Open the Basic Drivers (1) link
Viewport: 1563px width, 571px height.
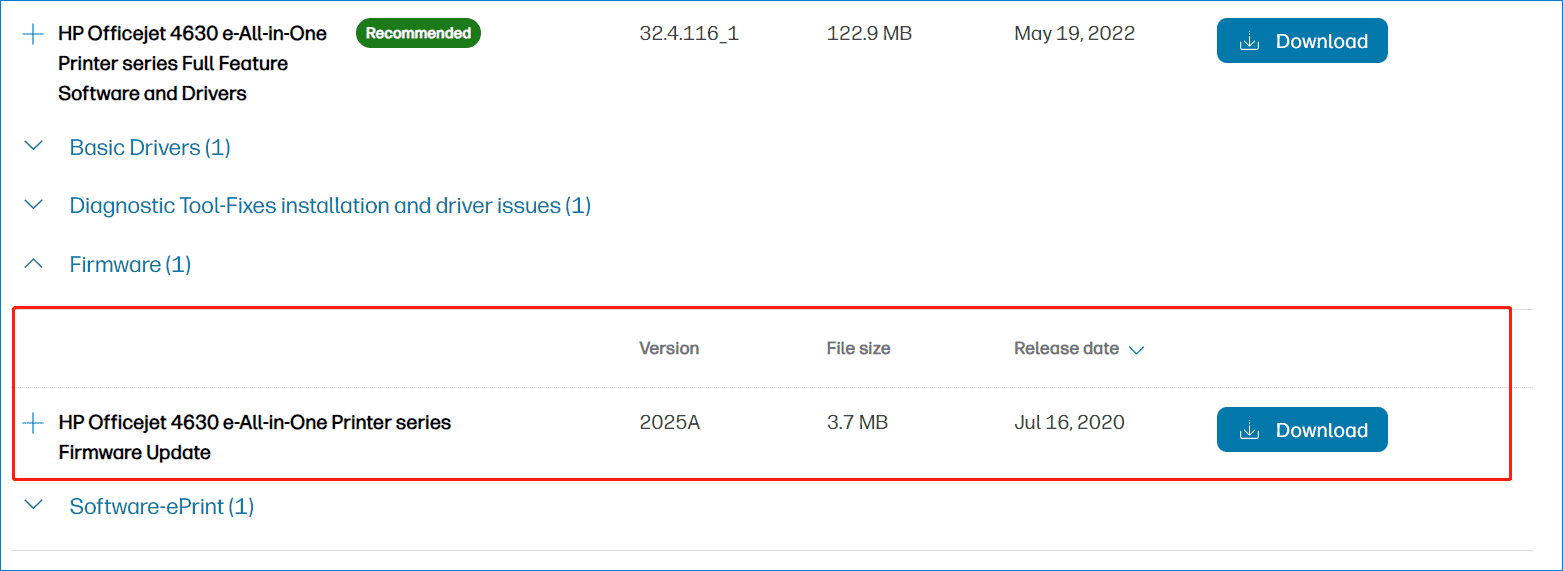pyautogui.click(x=150, y=148)
